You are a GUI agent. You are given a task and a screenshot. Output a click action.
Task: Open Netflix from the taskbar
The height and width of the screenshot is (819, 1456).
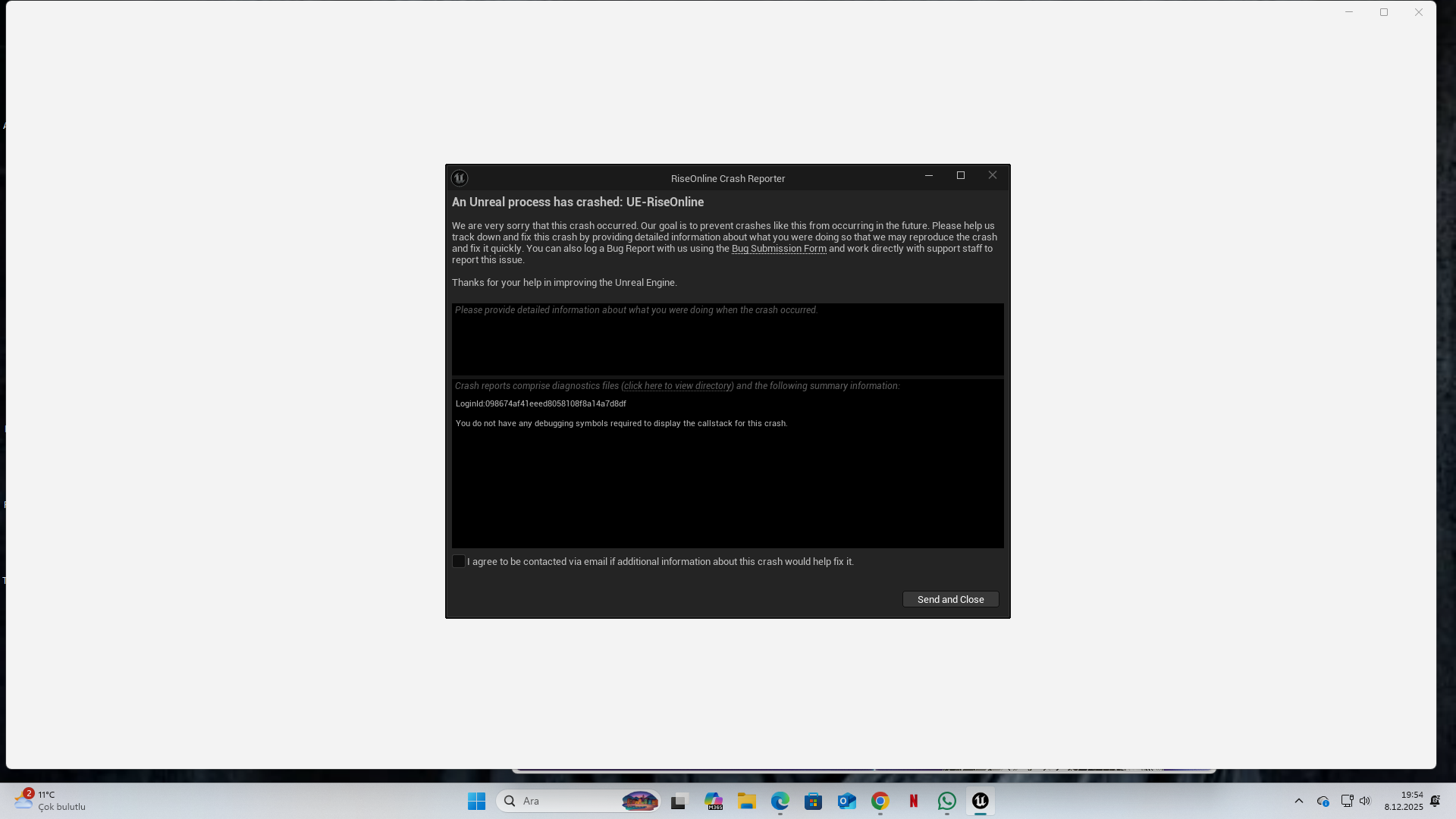914,801
